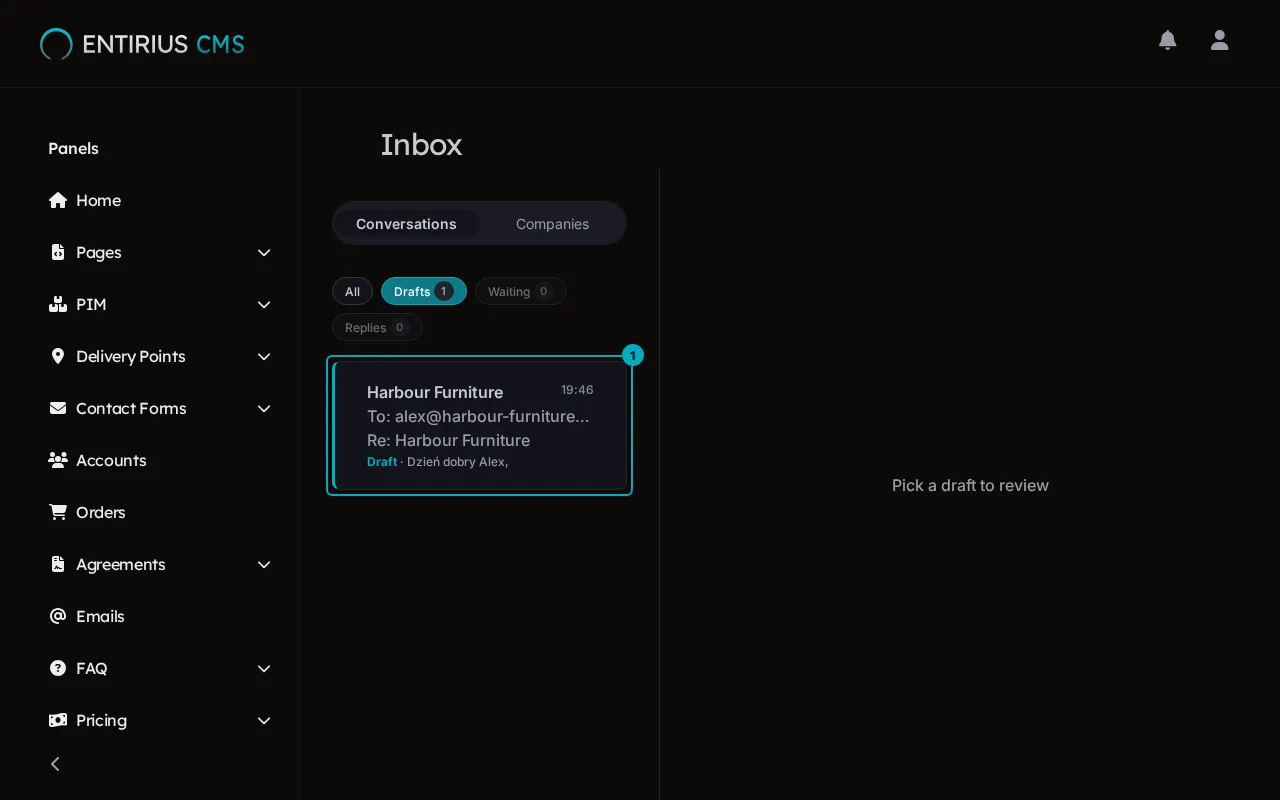Expand the Delivery Points chevron
1280x800 pixels.
(264, 356)
